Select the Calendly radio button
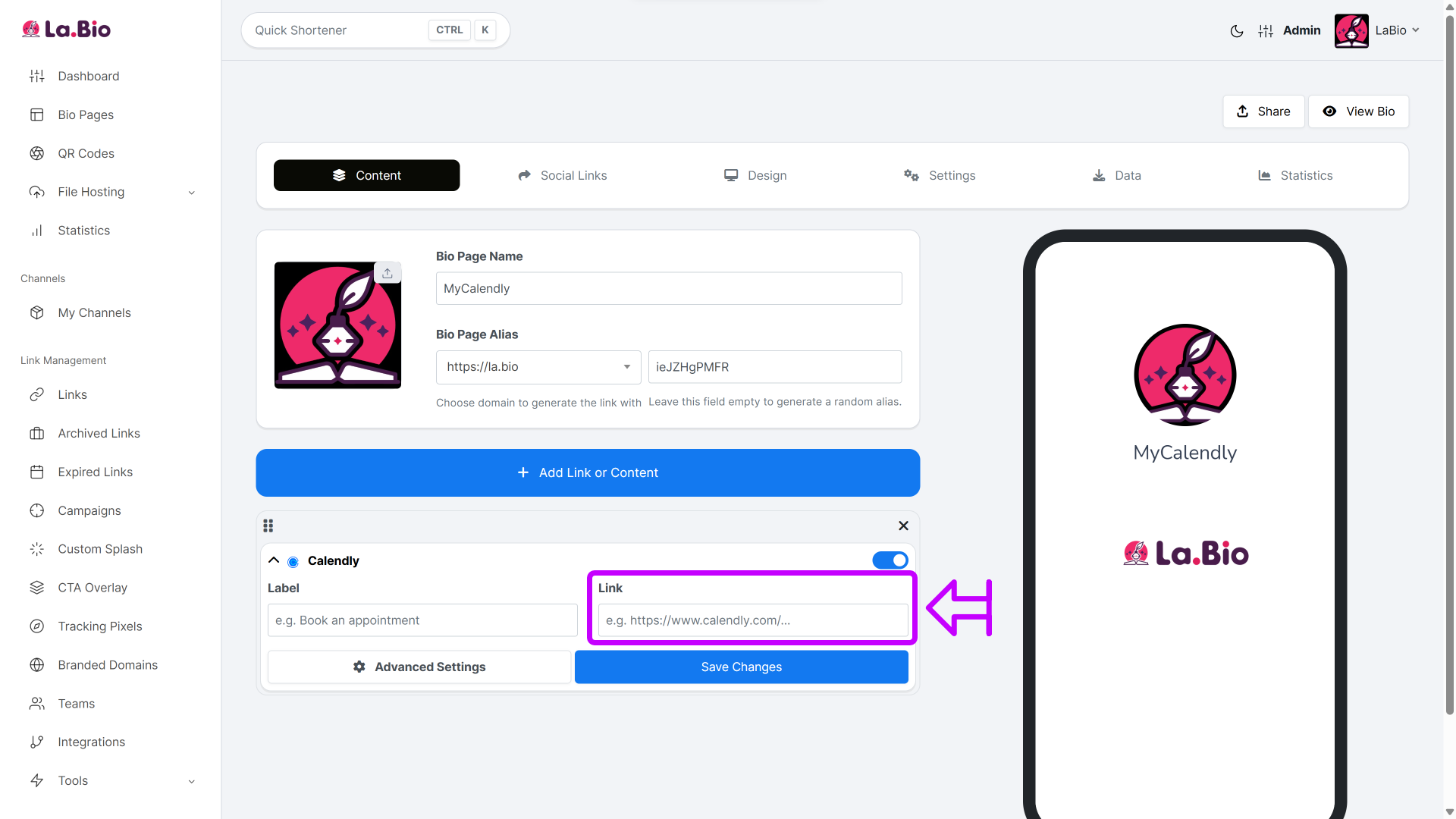 click(x=293, y=562)
